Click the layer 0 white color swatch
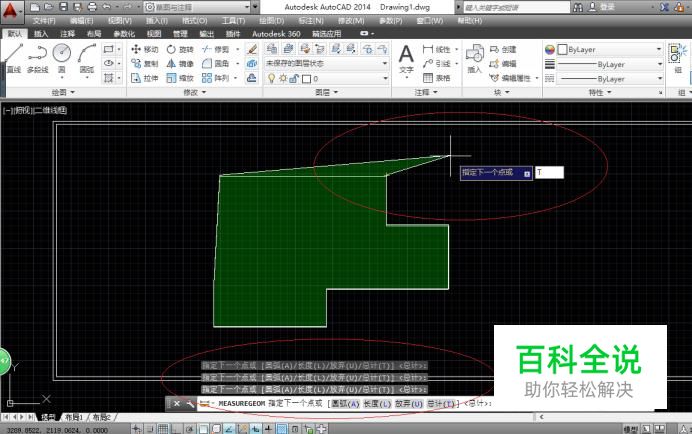The width and height of the screenshot is (692, 434). [x=306, y=79]
